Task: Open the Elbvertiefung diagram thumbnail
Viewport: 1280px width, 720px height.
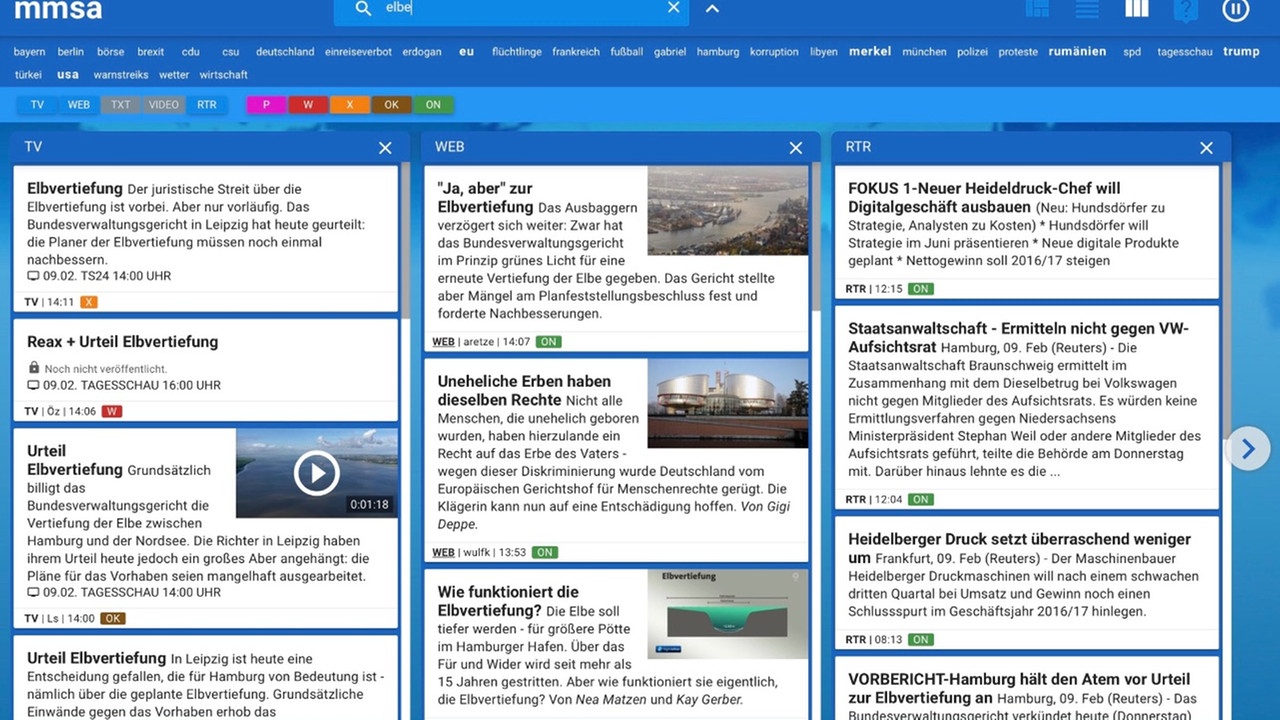Action: click(x=728, y=614)
